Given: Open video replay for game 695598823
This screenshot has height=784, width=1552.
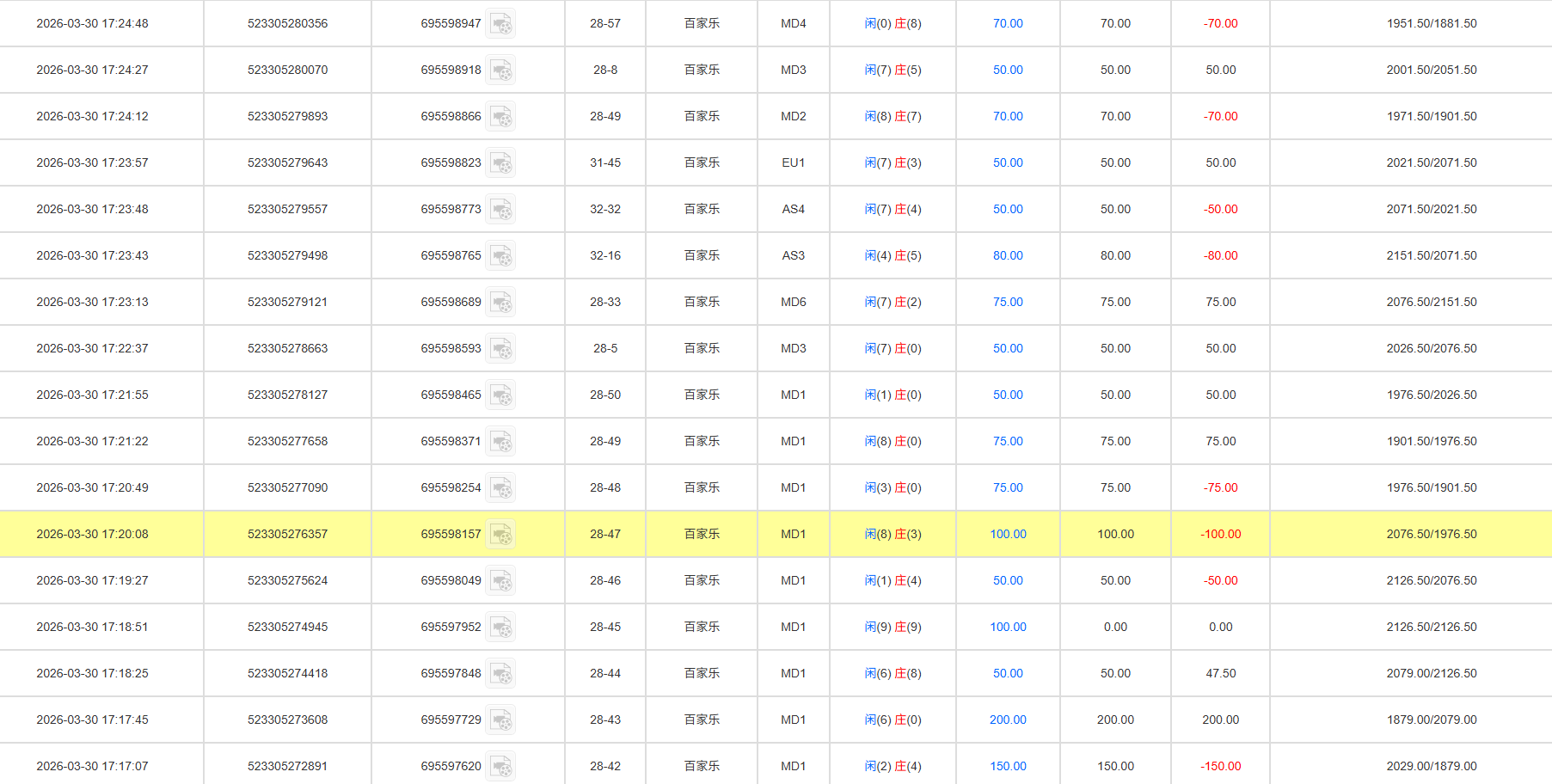Looking at the screenshot, I should pos(501,162).
